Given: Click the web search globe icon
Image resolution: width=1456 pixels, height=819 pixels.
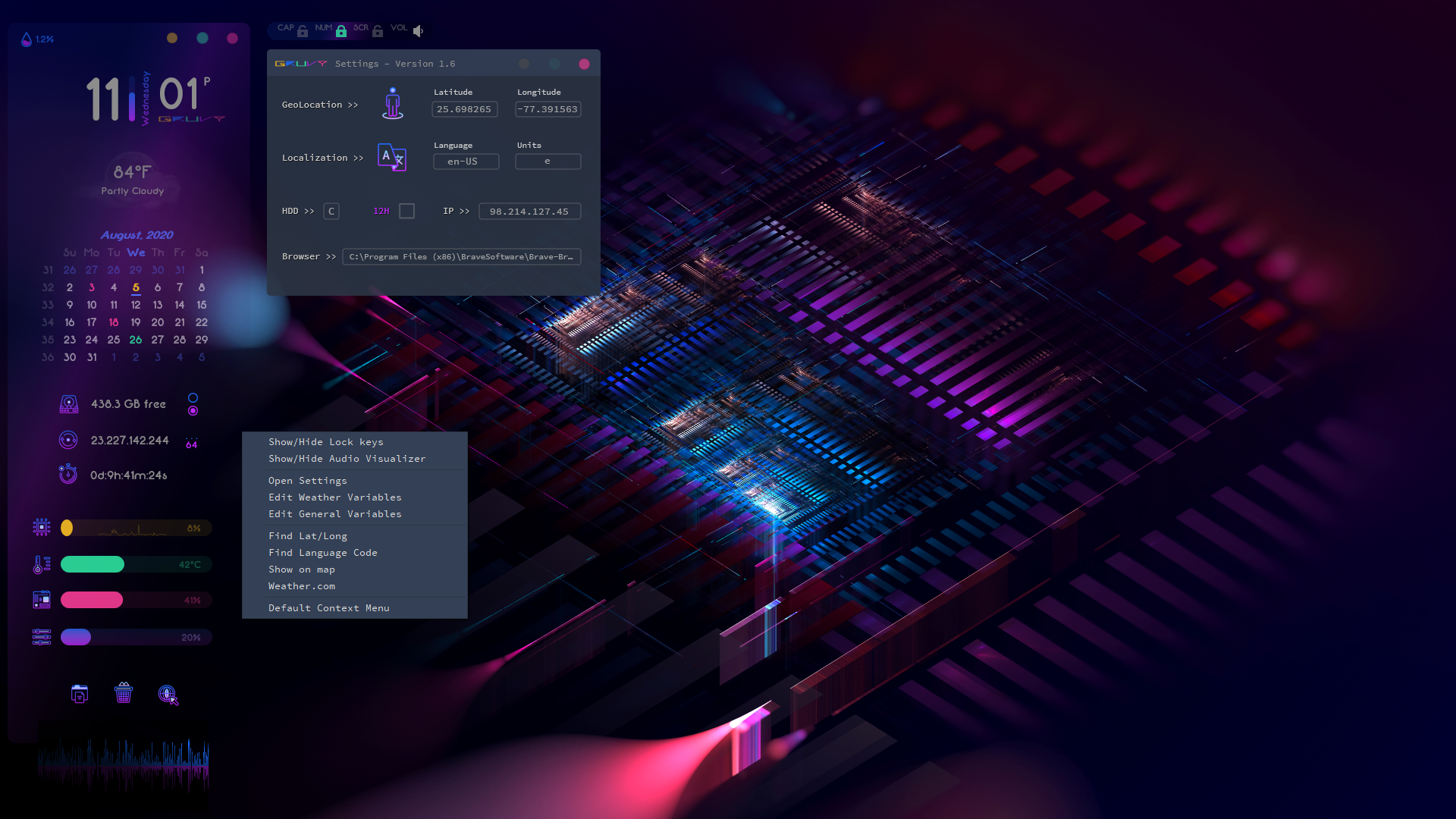Looking at the screenshot, I should [168, 695].
